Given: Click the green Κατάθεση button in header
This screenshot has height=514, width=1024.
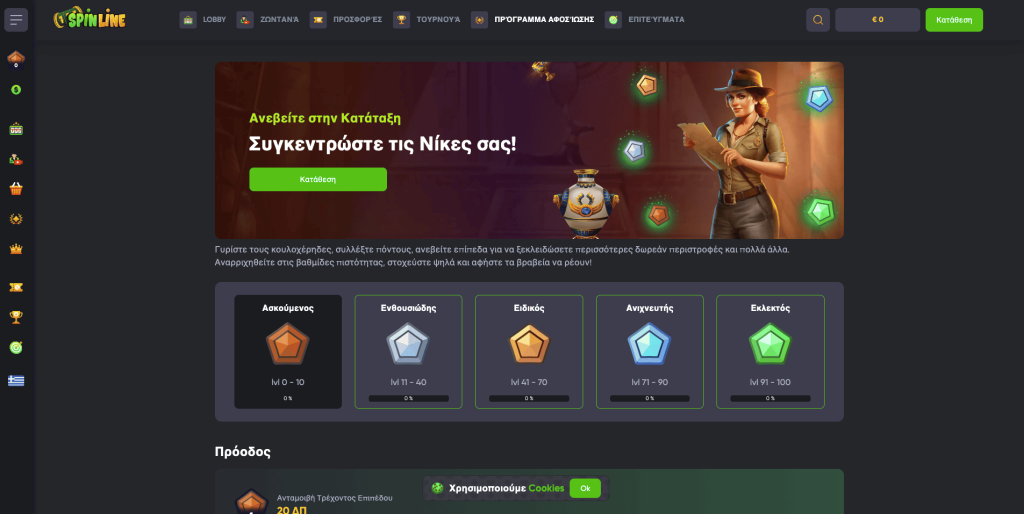Looking at the screenshot, I should coord(954,20).
